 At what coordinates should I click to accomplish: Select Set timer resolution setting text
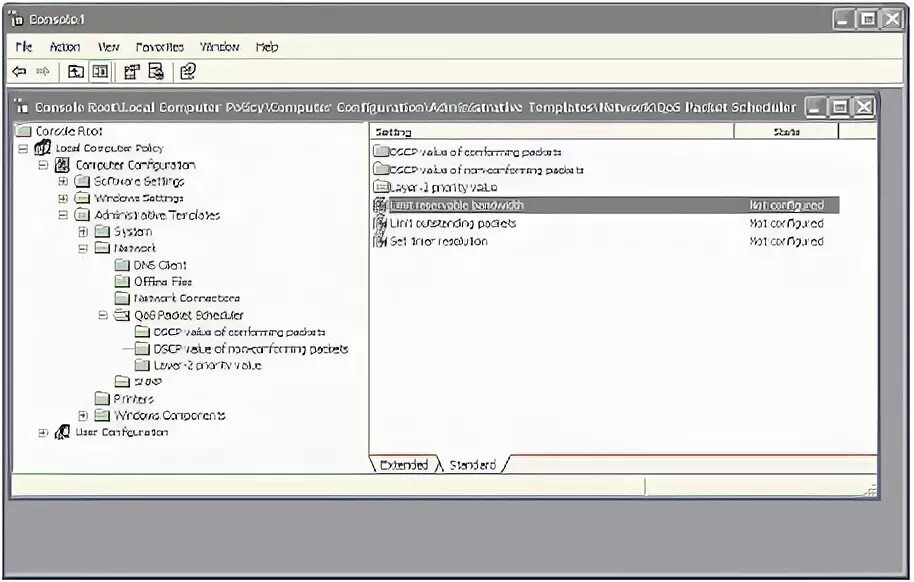pyautogui.click(x=438, y=241)
